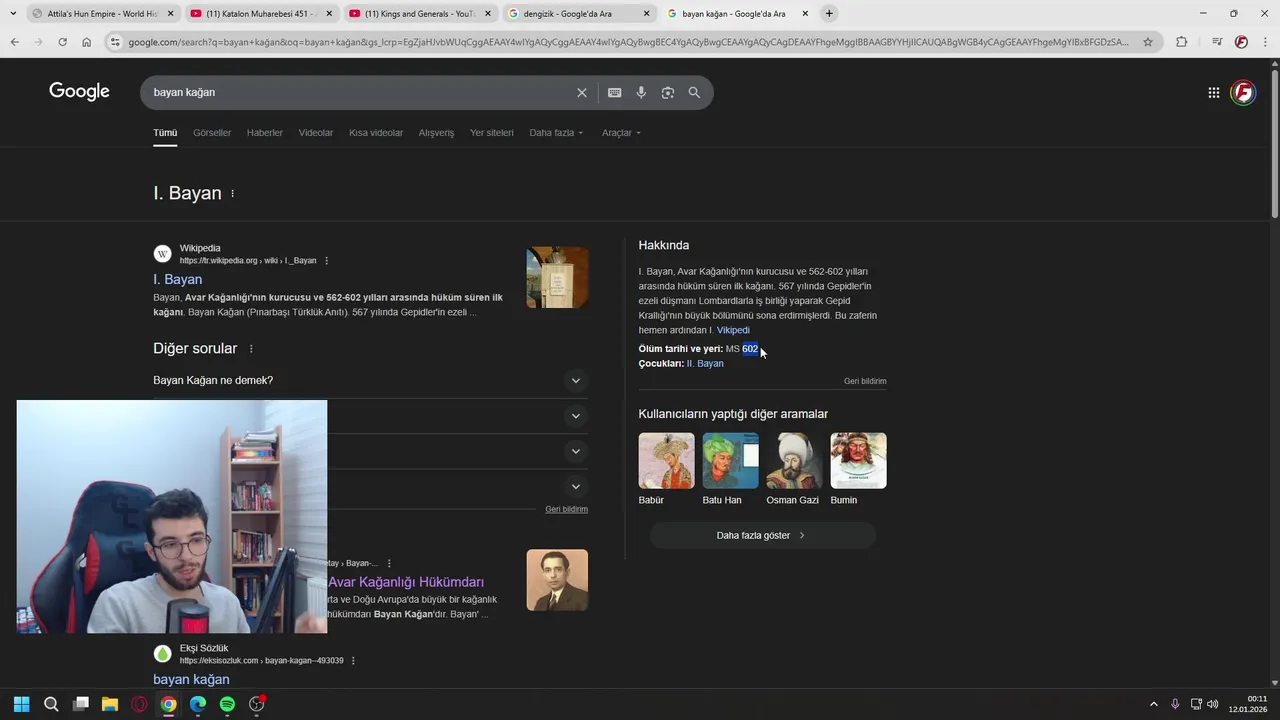View site information icon in address bar
This screenshot has height=720, width=1280.
coord(115,42)
